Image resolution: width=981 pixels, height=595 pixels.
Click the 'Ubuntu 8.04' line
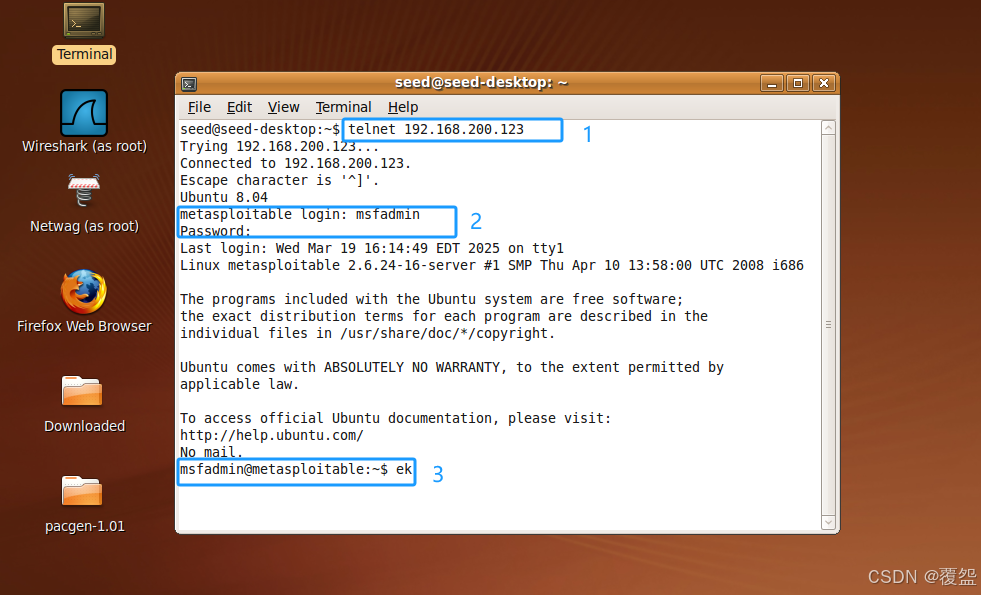(224, 197)
